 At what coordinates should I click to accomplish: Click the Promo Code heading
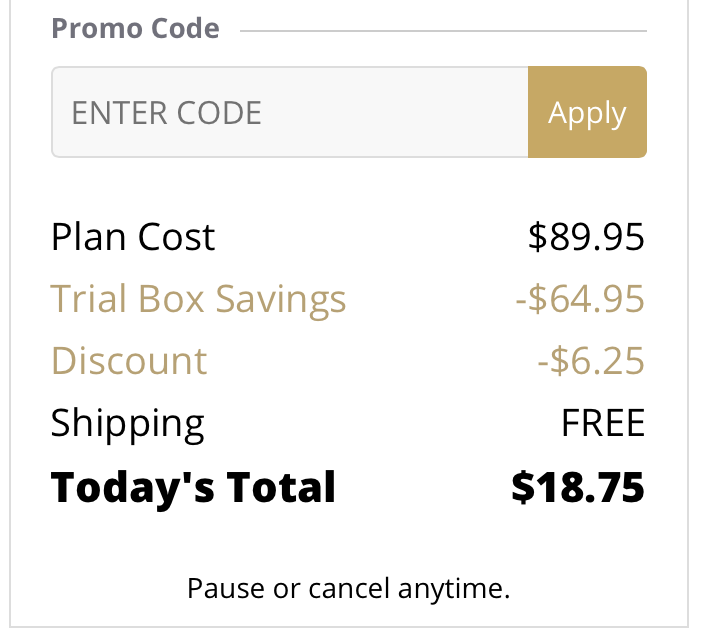135,28
